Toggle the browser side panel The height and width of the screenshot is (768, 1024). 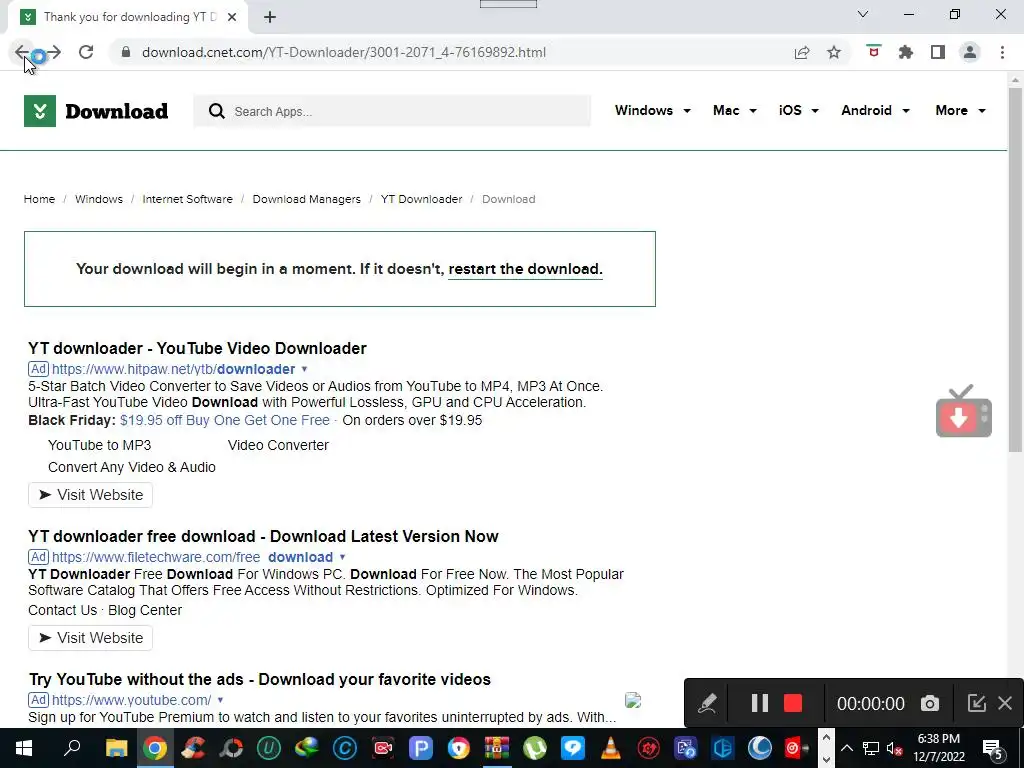(x=938, y=52)
